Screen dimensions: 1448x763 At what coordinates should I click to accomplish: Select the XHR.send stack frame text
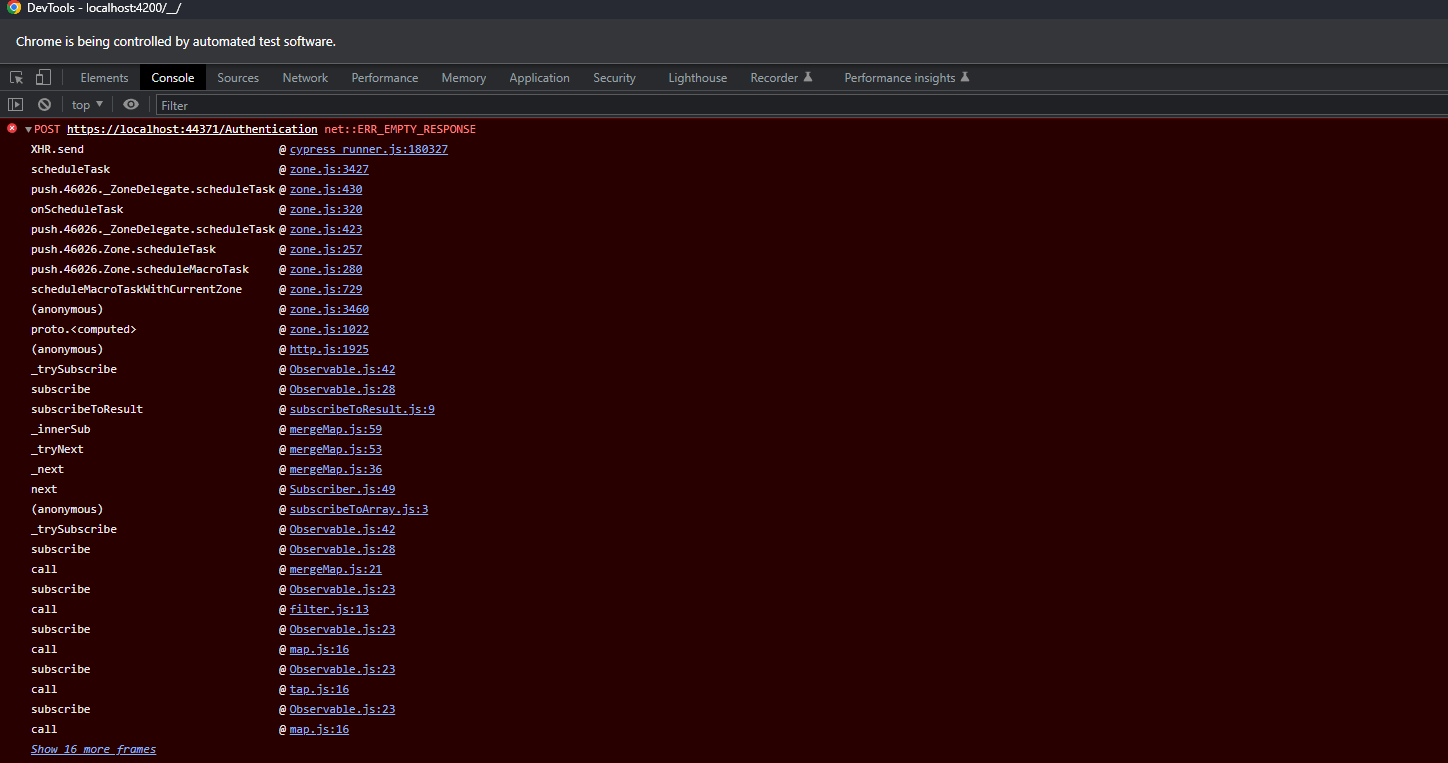tap(57, 149)
